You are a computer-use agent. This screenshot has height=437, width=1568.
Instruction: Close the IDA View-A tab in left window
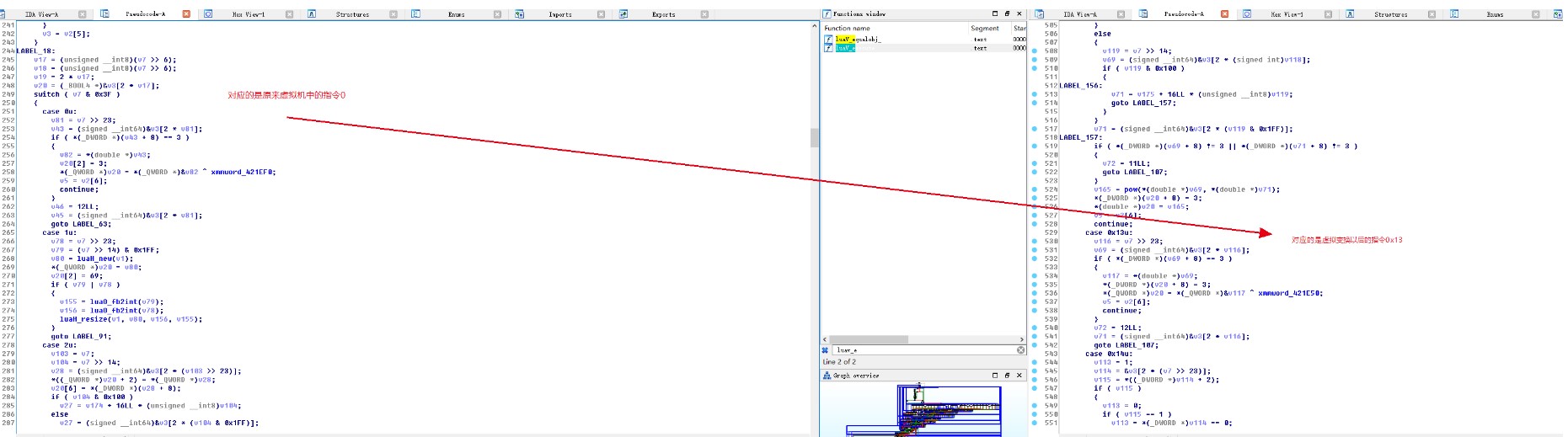pyautogui.click(x=82, y=14)
